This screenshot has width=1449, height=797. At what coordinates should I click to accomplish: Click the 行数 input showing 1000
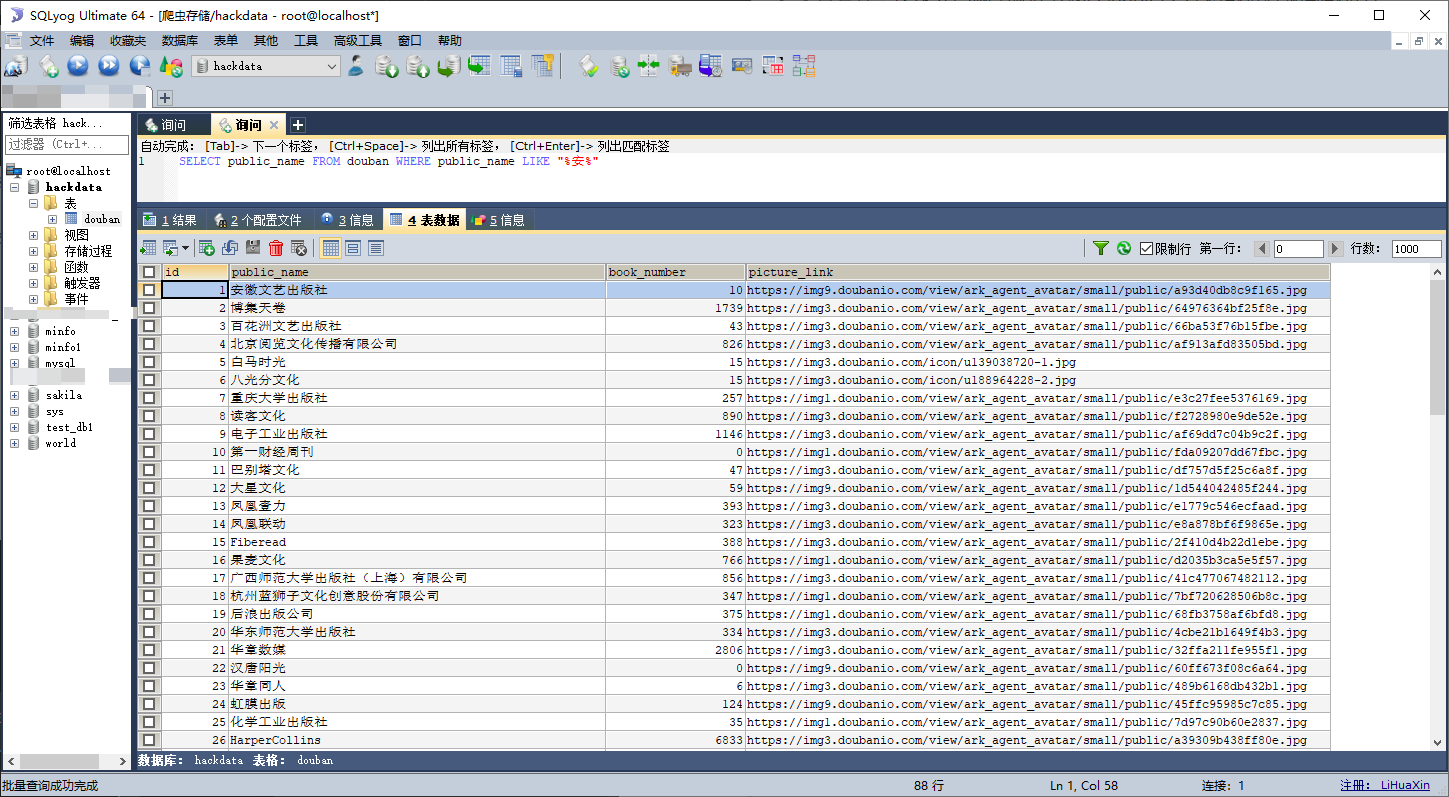[1416, 249]
